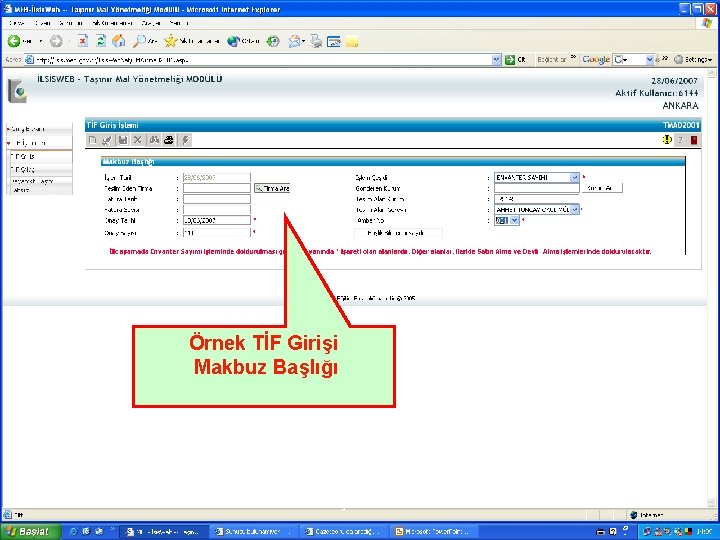720x540 pixels.
Task: Open the Mail icon dropdown arrow
Action: (304, 41)
